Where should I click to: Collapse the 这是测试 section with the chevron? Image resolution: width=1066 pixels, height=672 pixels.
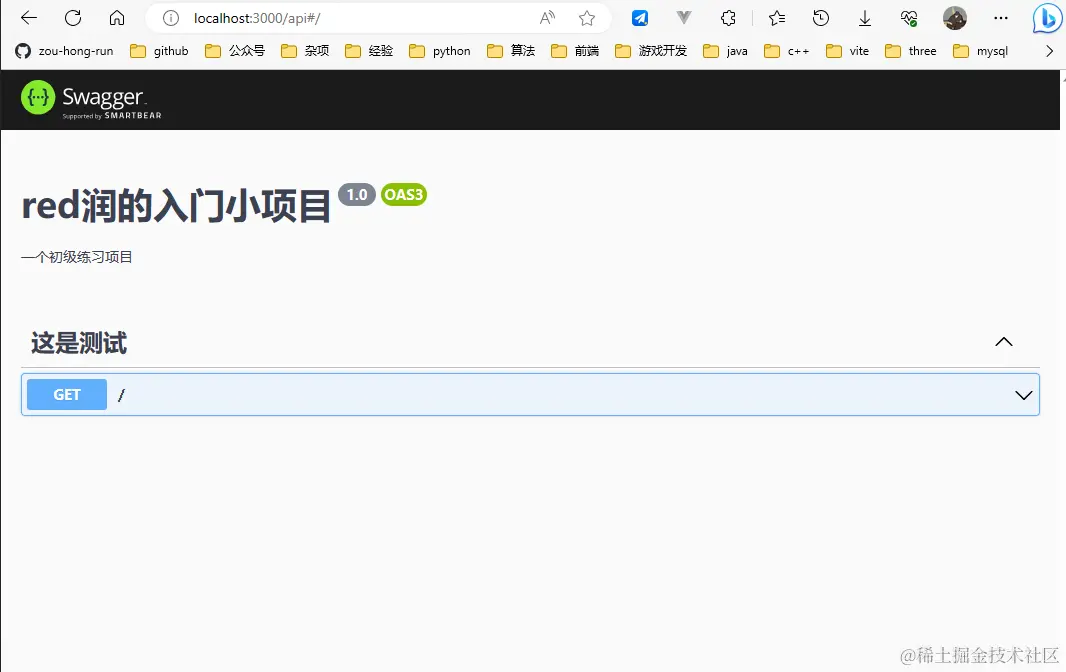(1003, 342)
